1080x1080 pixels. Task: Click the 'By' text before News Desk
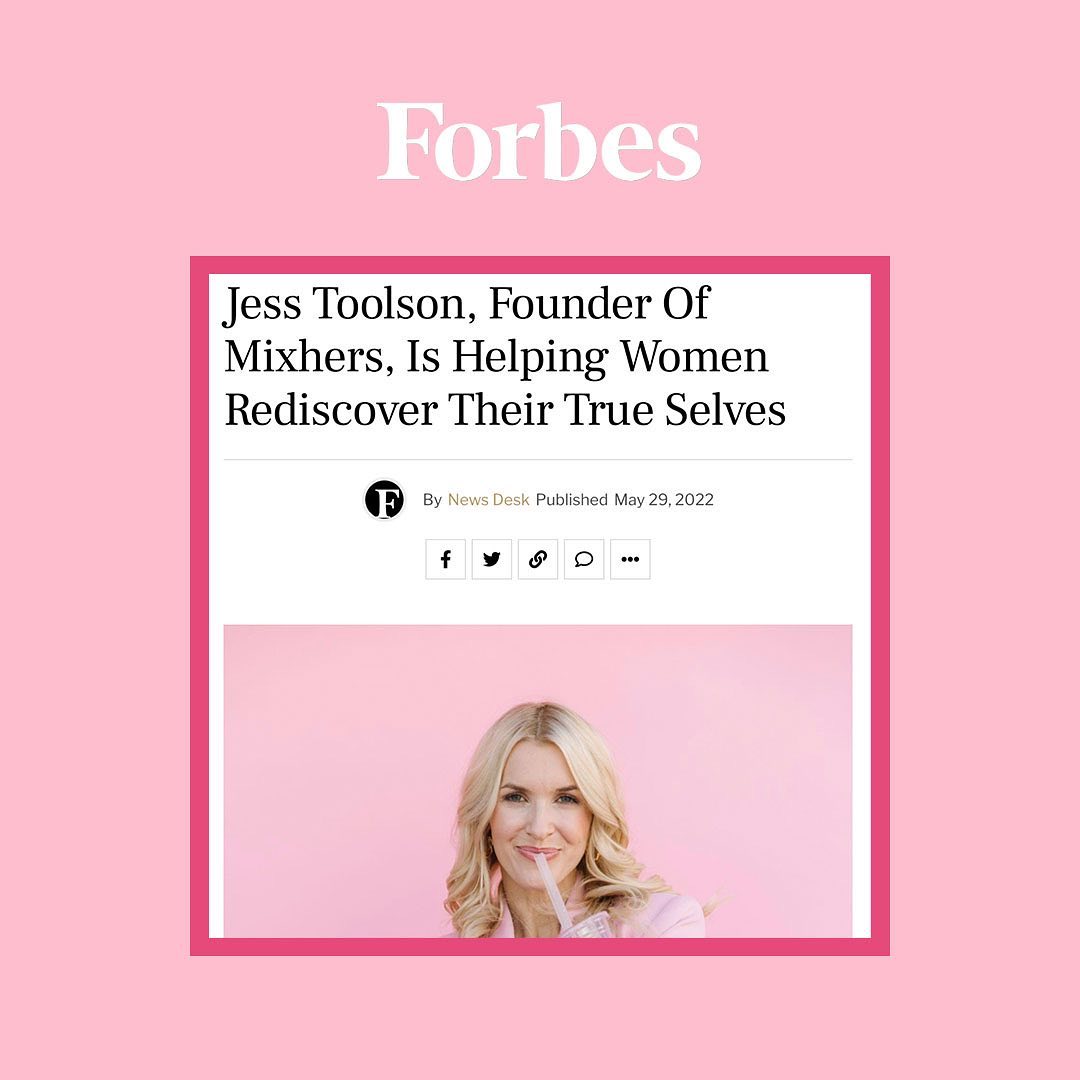(432, 499)
